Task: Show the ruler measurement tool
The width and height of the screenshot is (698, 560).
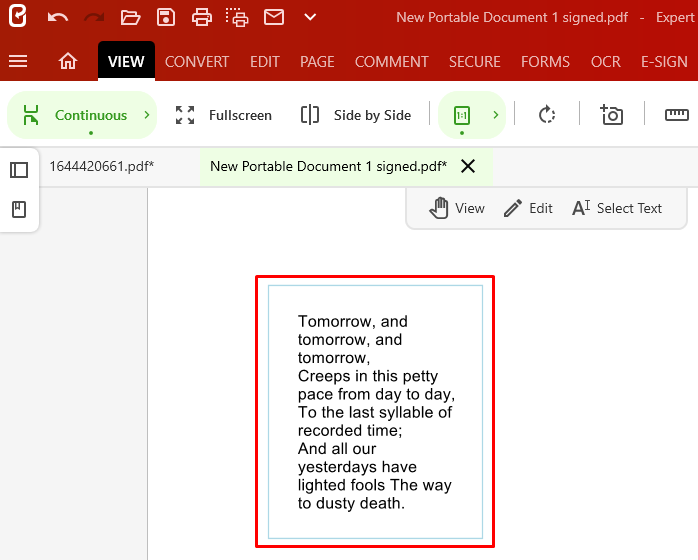Action: (x=677, y=115)
